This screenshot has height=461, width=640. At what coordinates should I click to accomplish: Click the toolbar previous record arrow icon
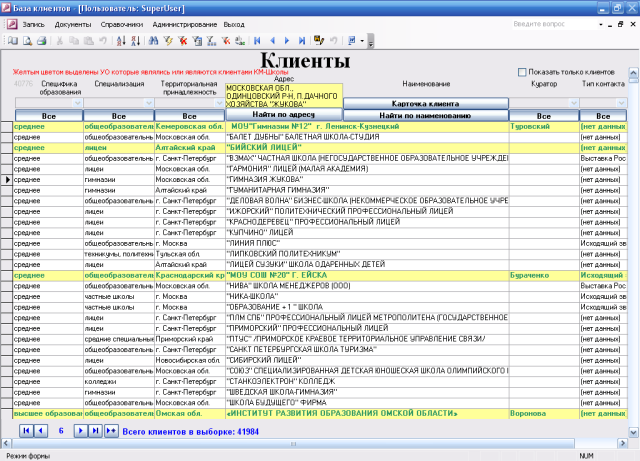[272, 40]
